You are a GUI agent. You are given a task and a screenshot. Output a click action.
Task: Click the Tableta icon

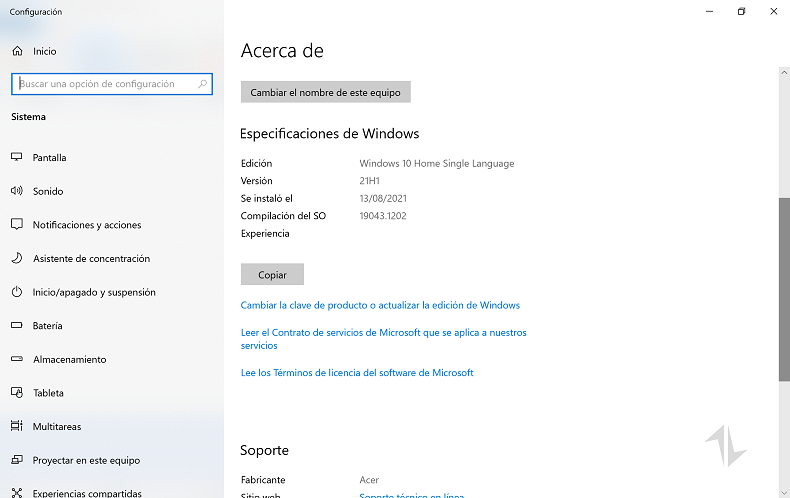click(x=17, y=392)
